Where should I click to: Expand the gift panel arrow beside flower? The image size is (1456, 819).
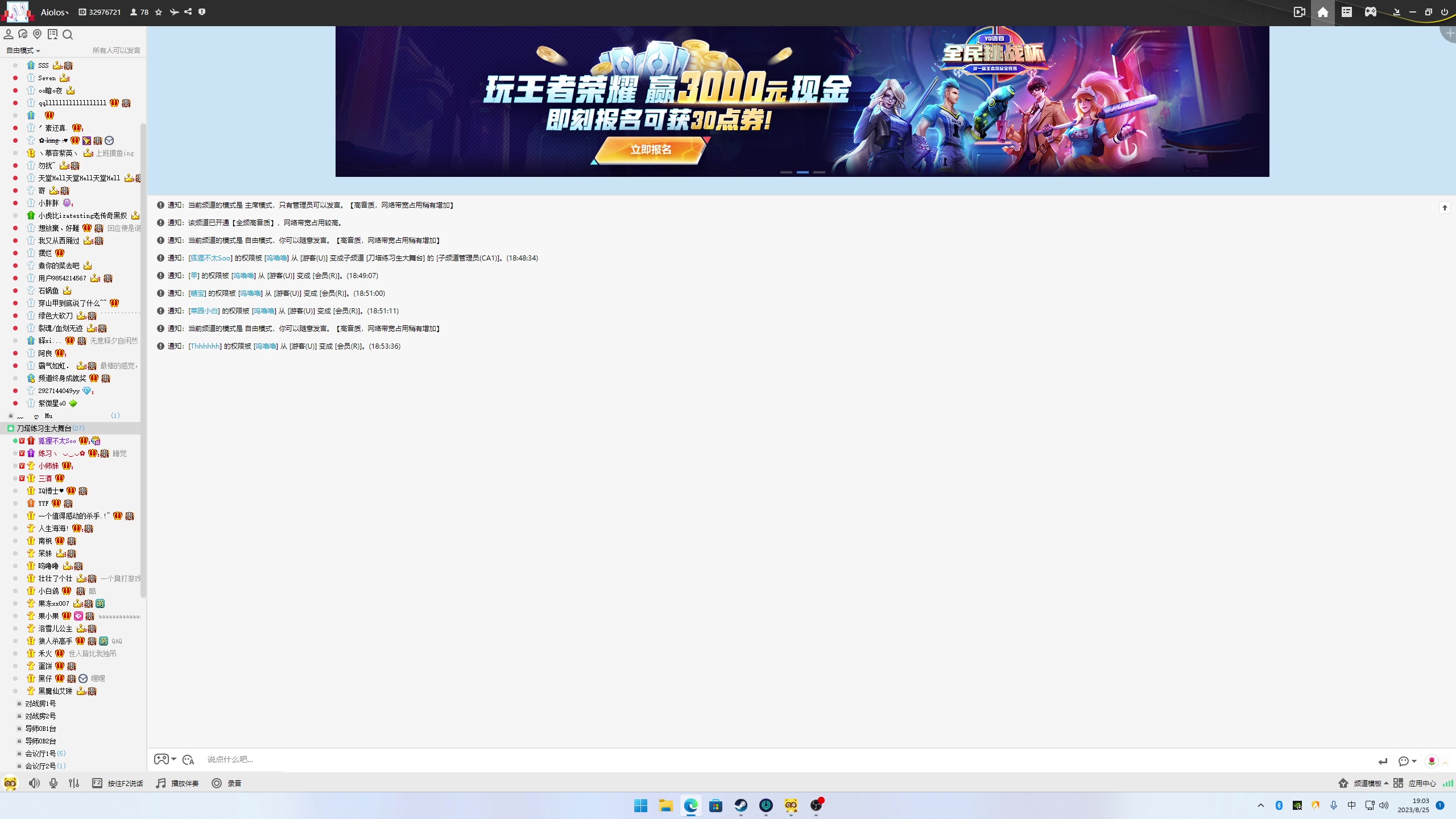point(1445,762)
